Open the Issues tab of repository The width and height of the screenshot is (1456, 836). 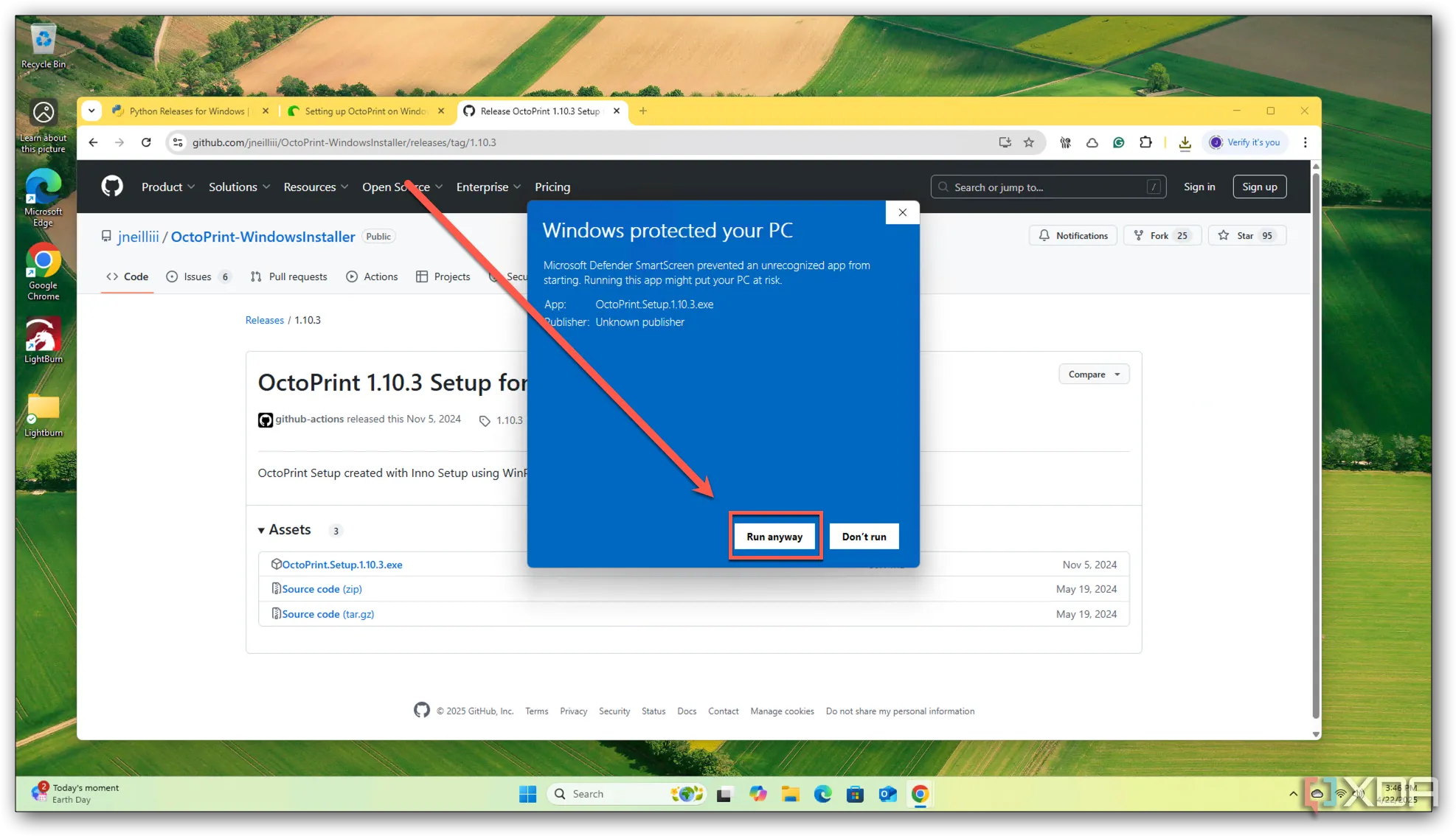[197, 277]
